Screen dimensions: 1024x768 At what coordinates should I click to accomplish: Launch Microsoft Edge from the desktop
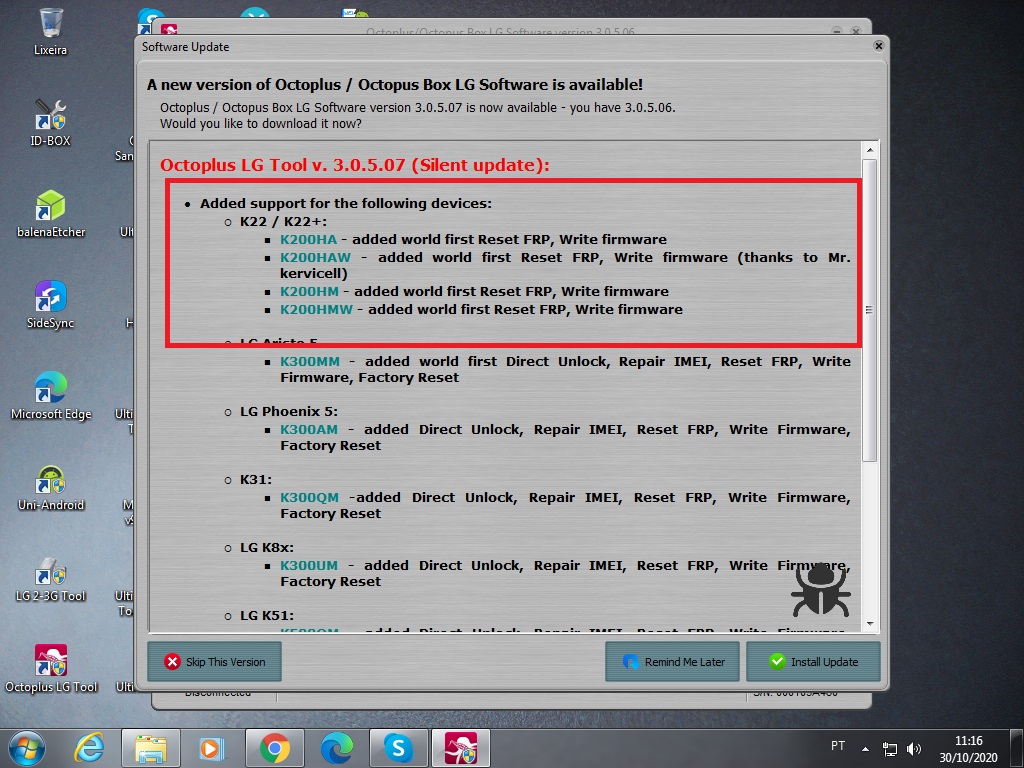(51, 396)
